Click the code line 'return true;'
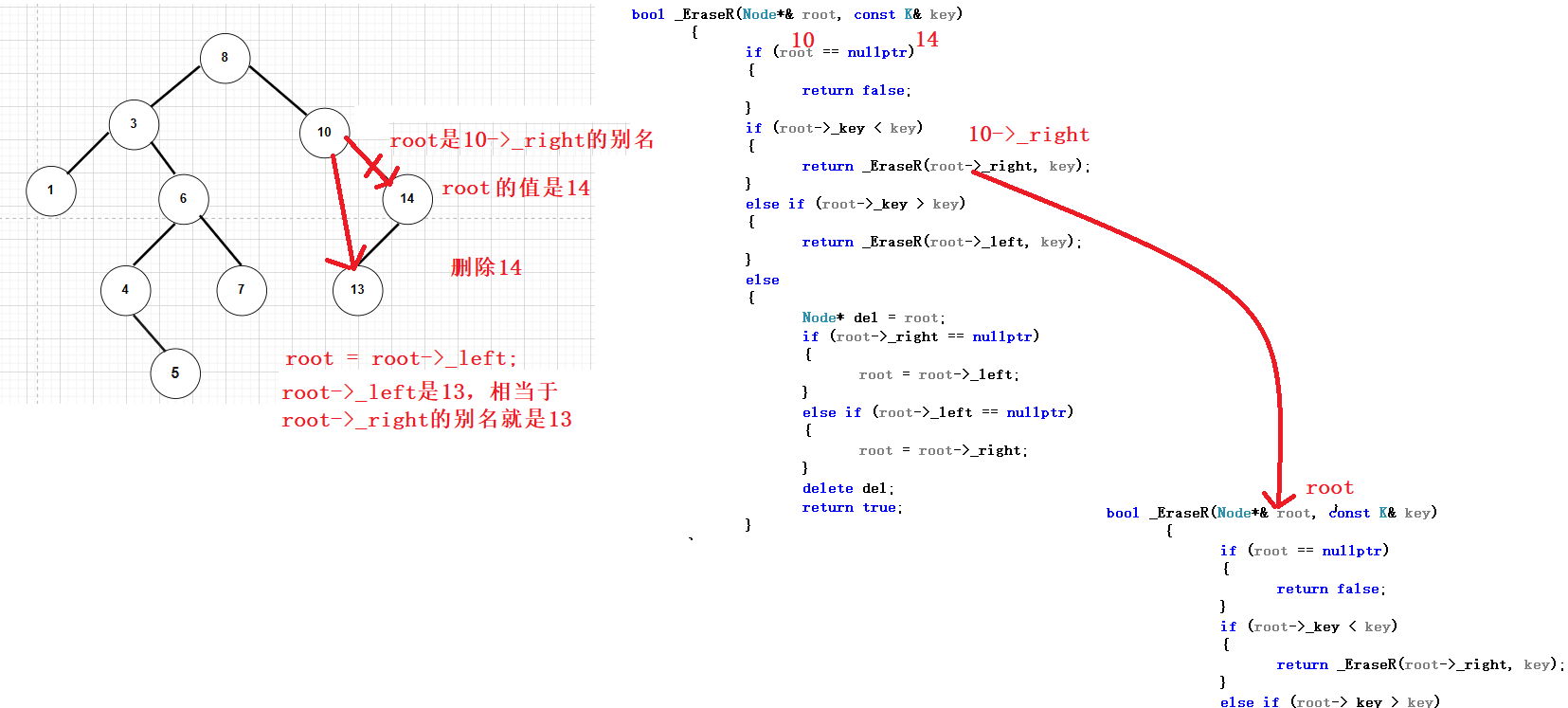 tap(852, 507)
